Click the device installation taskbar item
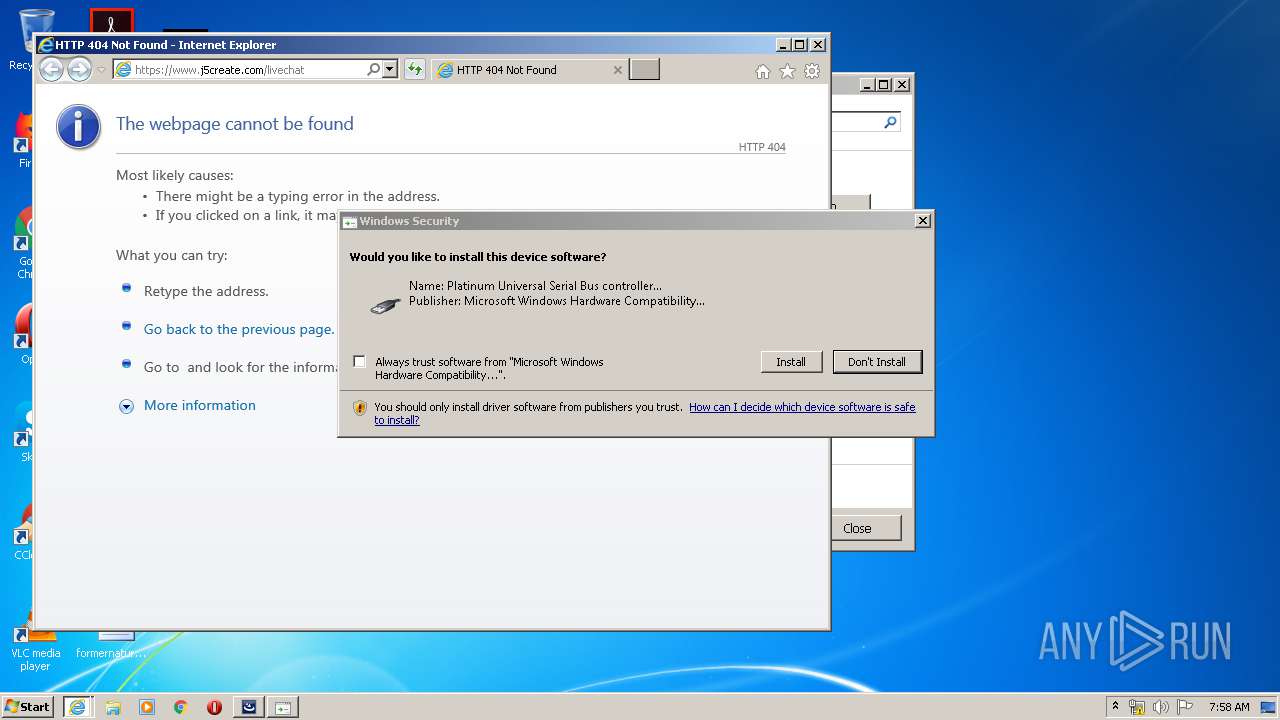 (x=283, y=707)
